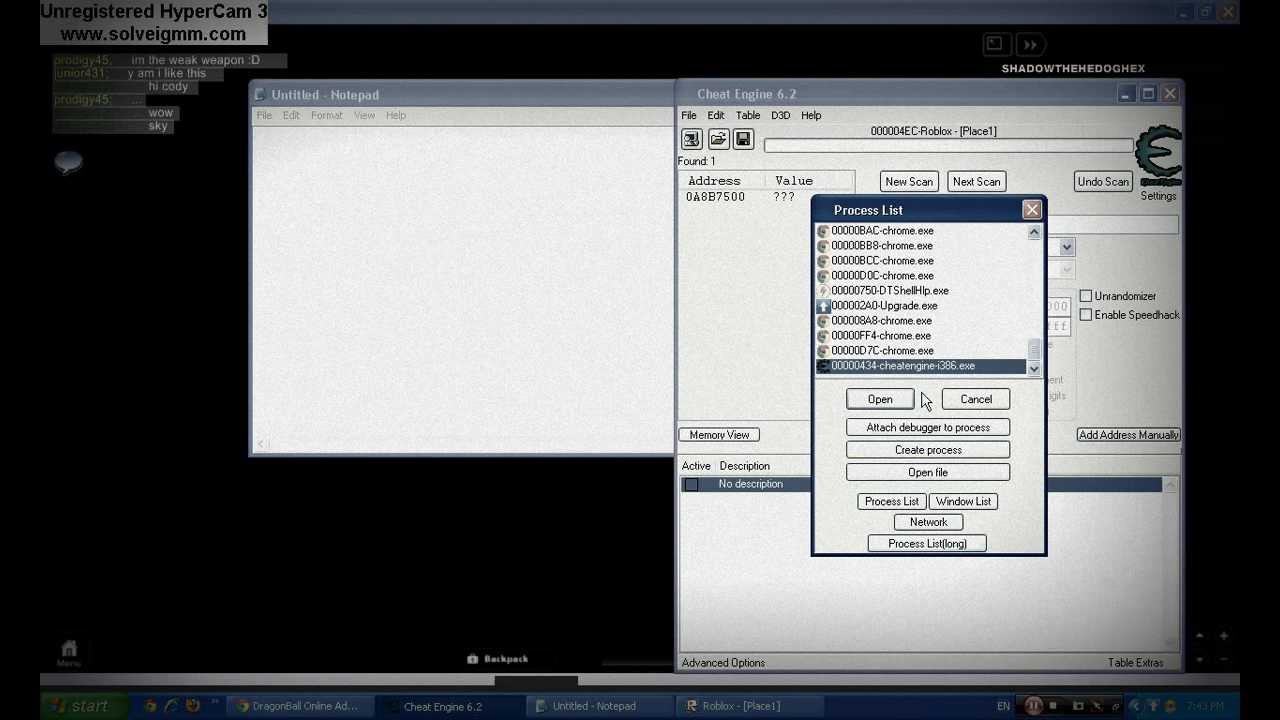Click Attach debugger to process
Screen dimensions: 1280x720
point(928,428)
